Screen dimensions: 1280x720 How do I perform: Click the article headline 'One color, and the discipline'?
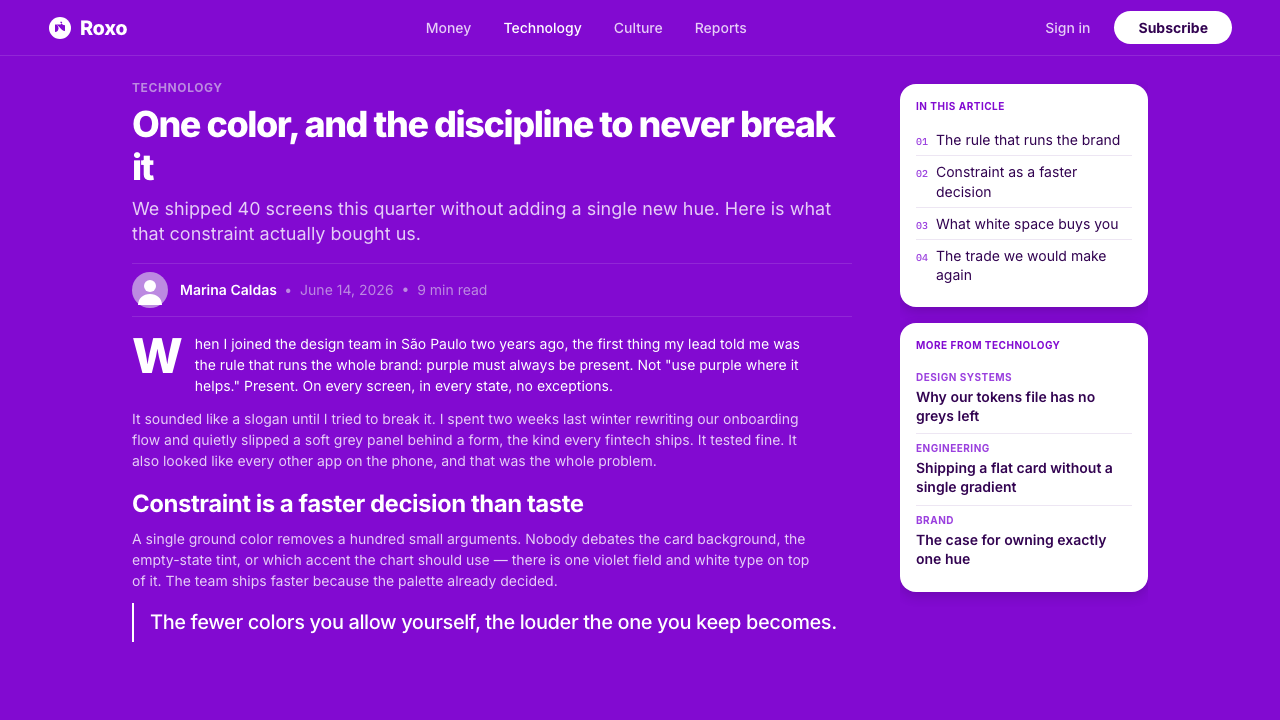point(484,145)
